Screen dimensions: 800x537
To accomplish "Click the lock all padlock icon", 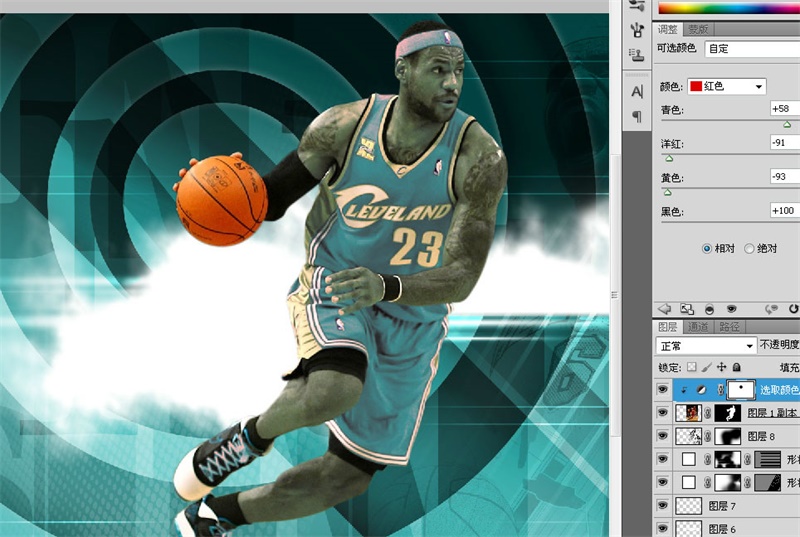I will point(736,367).
